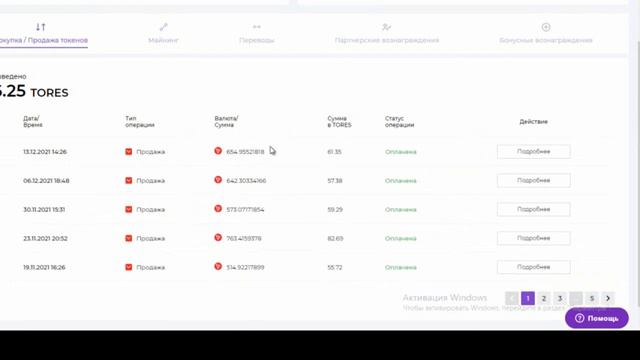The height and width of the screenshot is (360, 640).
Task: Click sale icon in the 19.11.2021 row
Action: point(129,267)
